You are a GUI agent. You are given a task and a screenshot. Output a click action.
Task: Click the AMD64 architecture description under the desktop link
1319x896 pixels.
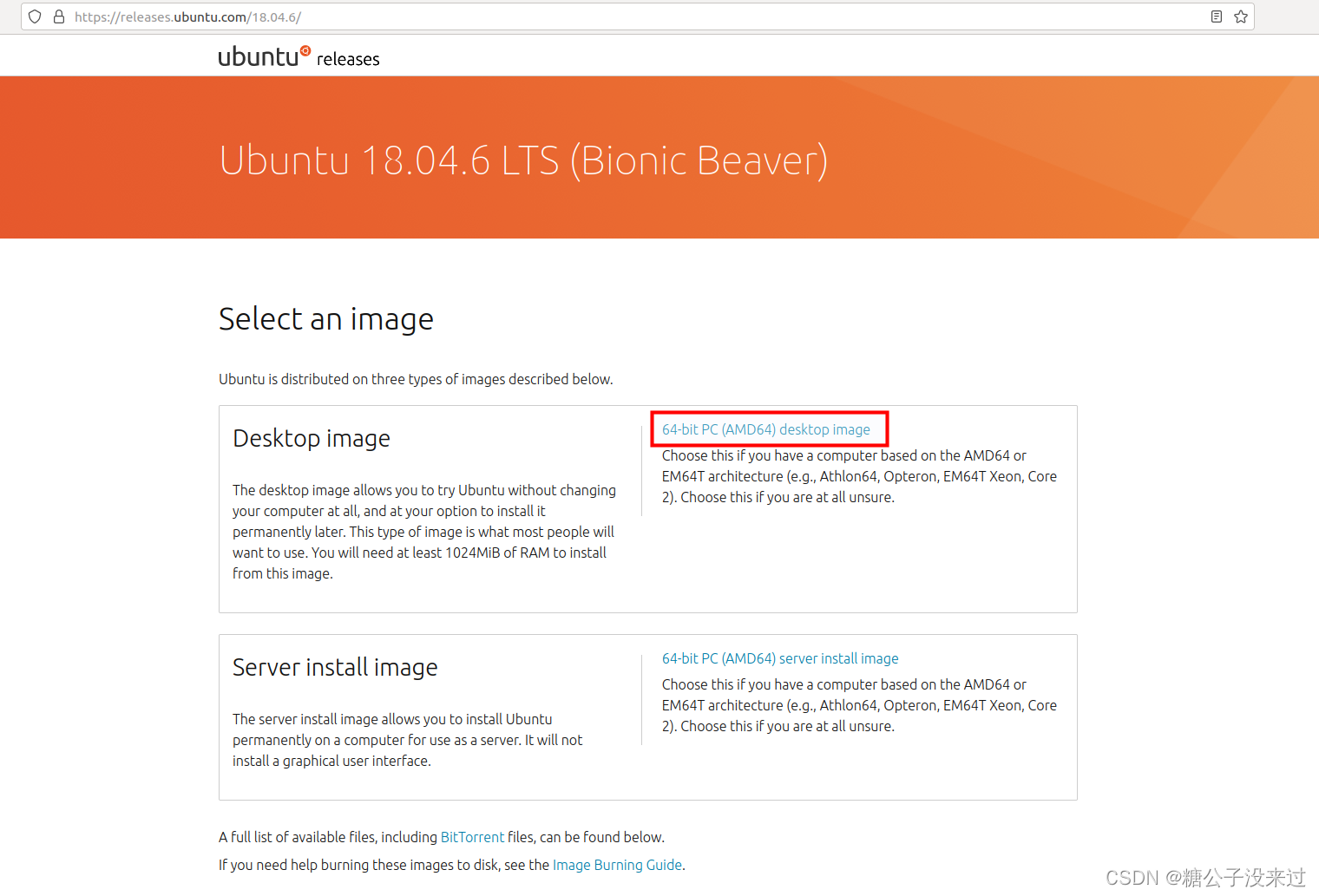[858, 476]
